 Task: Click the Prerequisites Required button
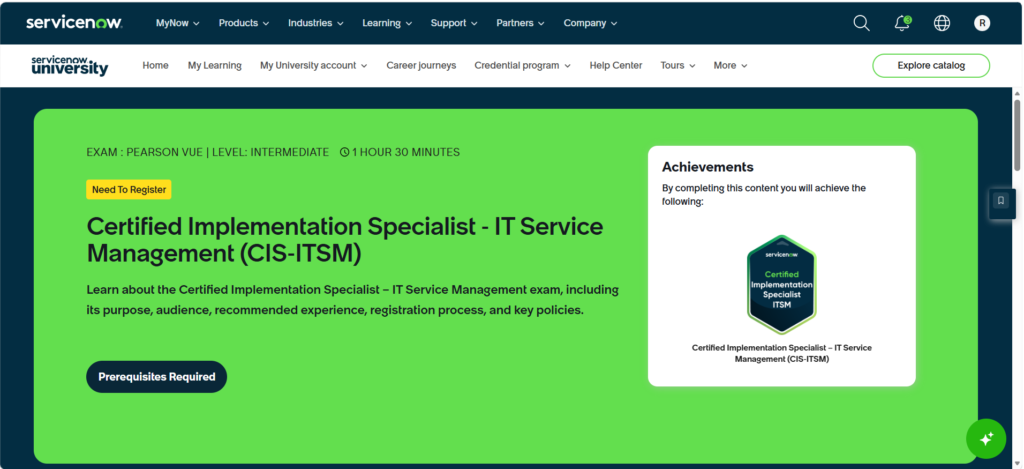point(157,377)
